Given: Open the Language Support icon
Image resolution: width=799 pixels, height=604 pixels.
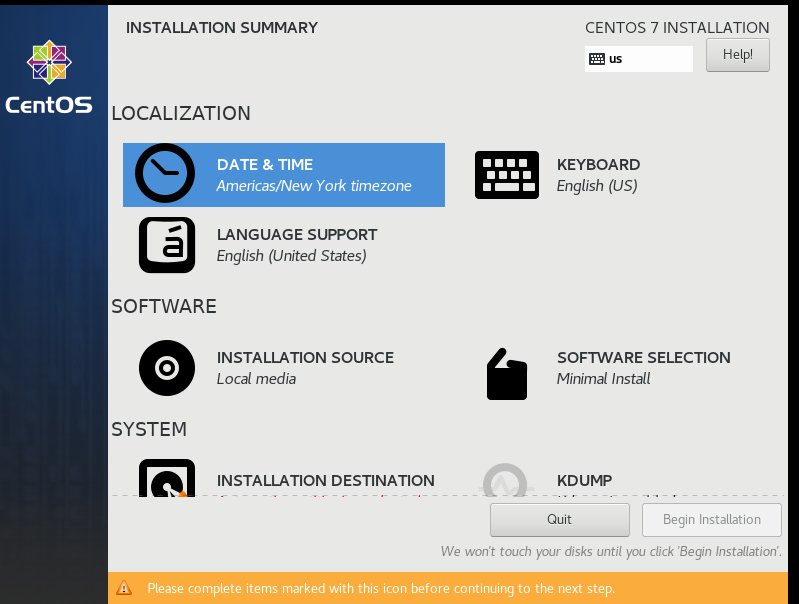Looking at the screenshot, I should (167, 245).
